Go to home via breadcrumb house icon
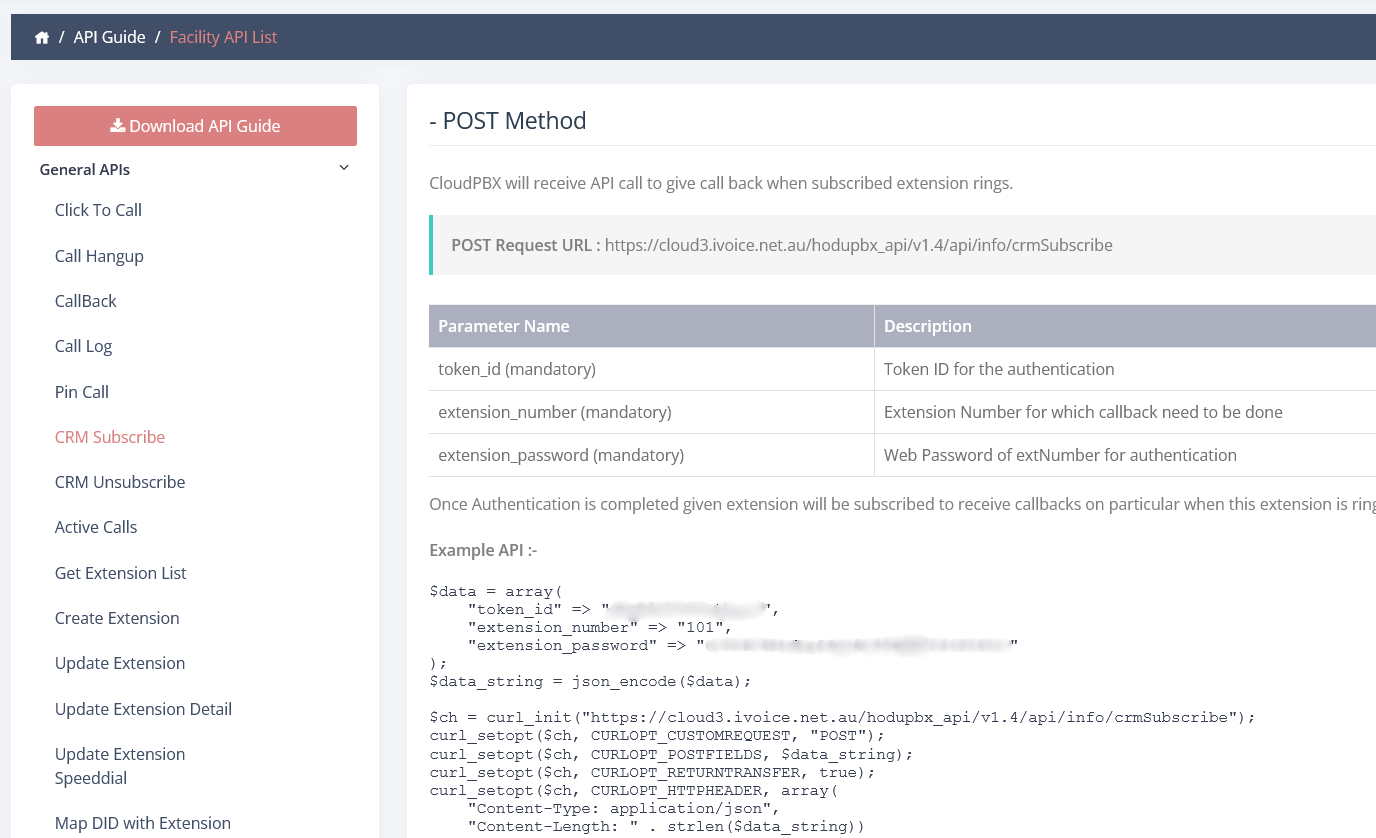The image size is (1376, 838). [x=42, y=38]
